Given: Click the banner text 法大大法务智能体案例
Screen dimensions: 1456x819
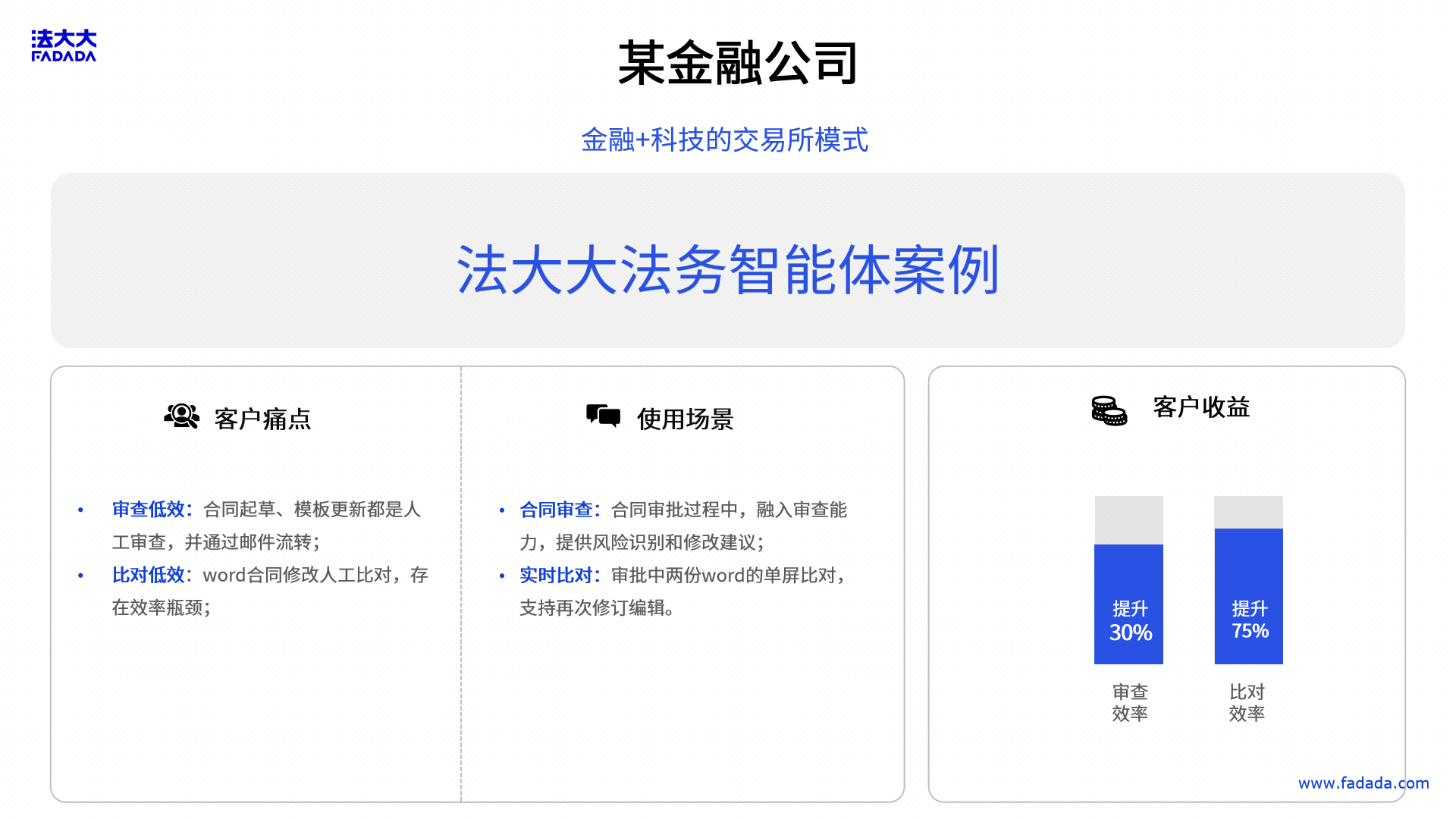Looking at the screenshot, I should [x=727, y=270].
